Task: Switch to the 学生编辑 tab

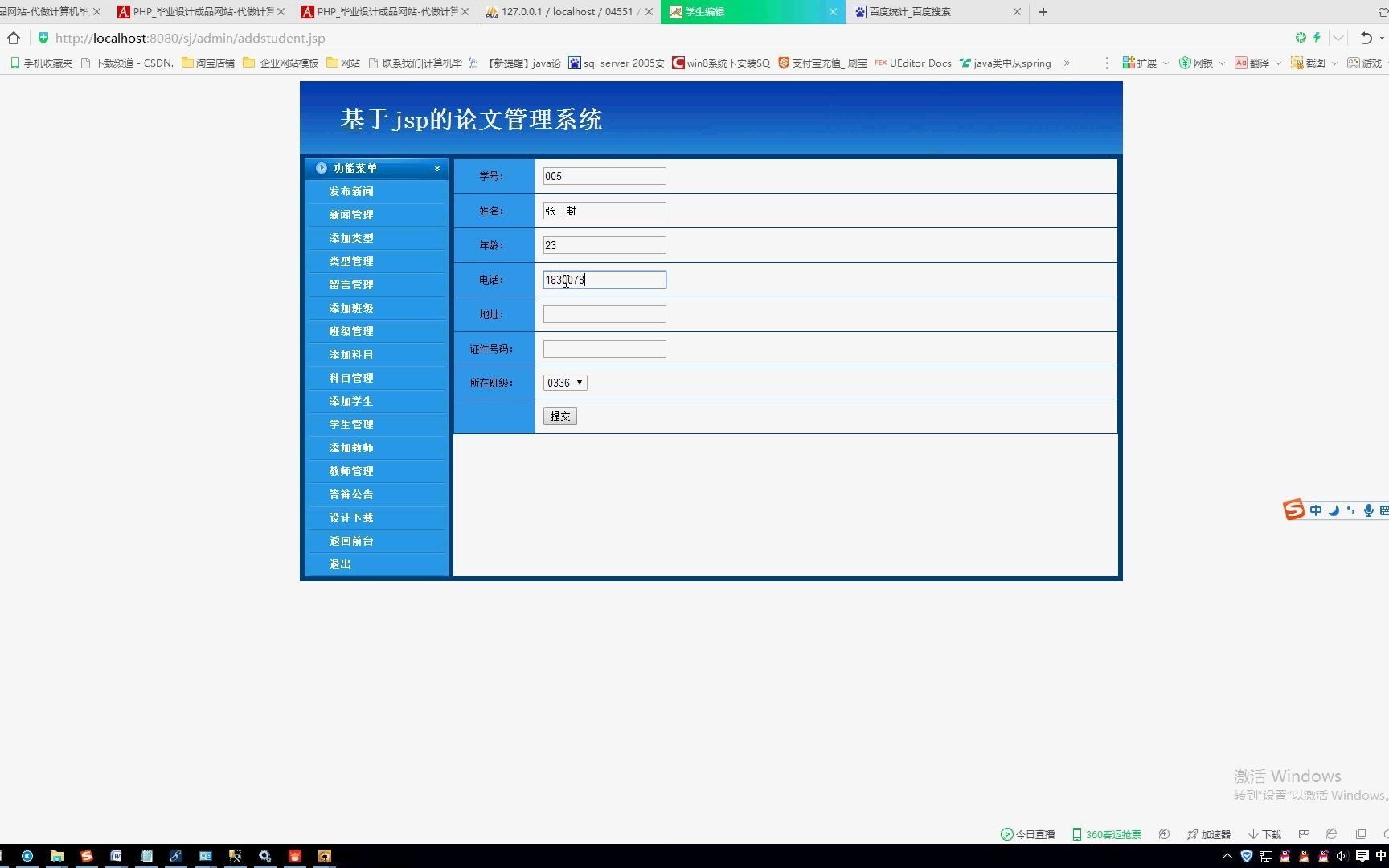Action: (752, 12)
